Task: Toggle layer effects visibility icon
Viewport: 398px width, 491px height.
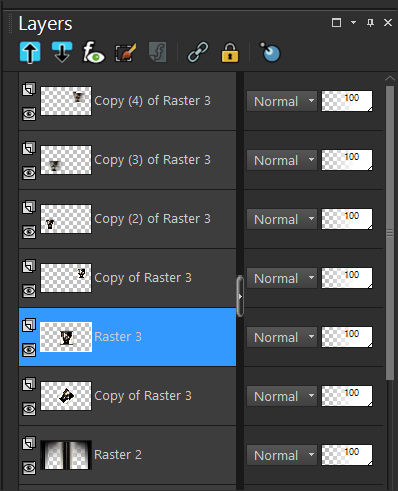Action: click(93, 52)
